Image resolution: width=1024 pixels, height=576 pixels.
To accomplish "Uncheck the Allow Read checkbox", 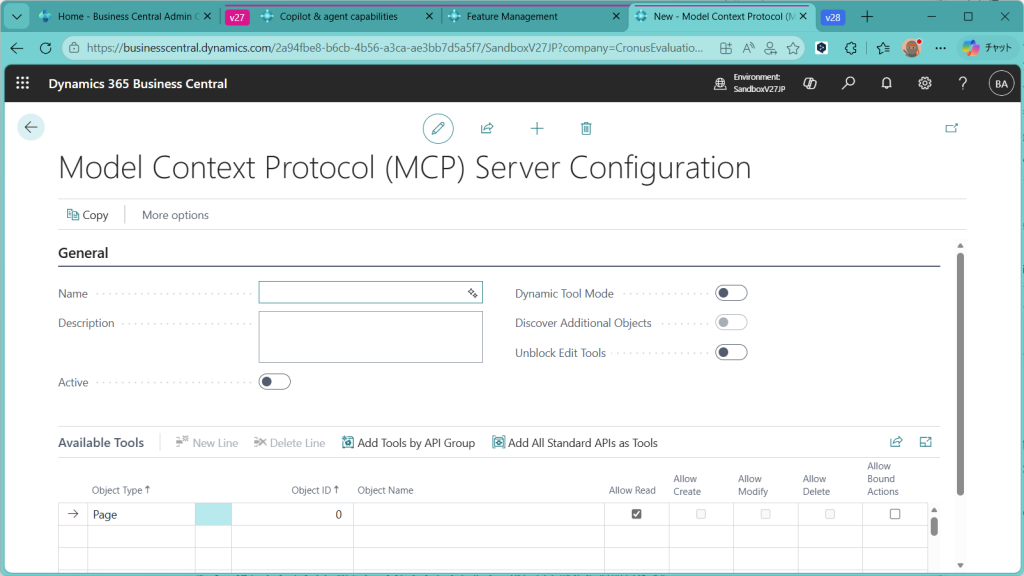I will (636, 514).
